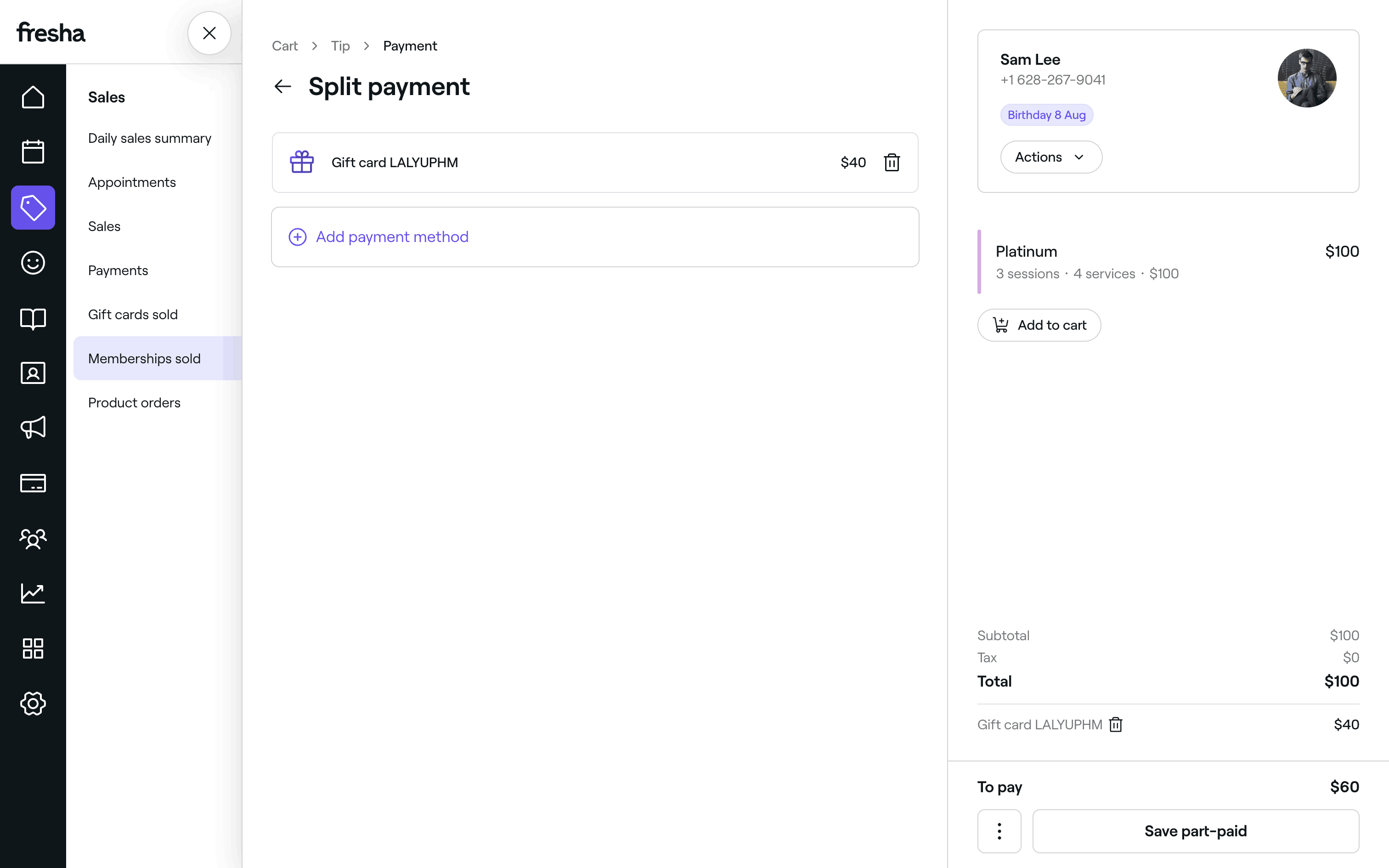Screen dimensions: 1389x868
Task: Expand the Actions dropdown for Sam Lee
Action: pos(1050,157)
